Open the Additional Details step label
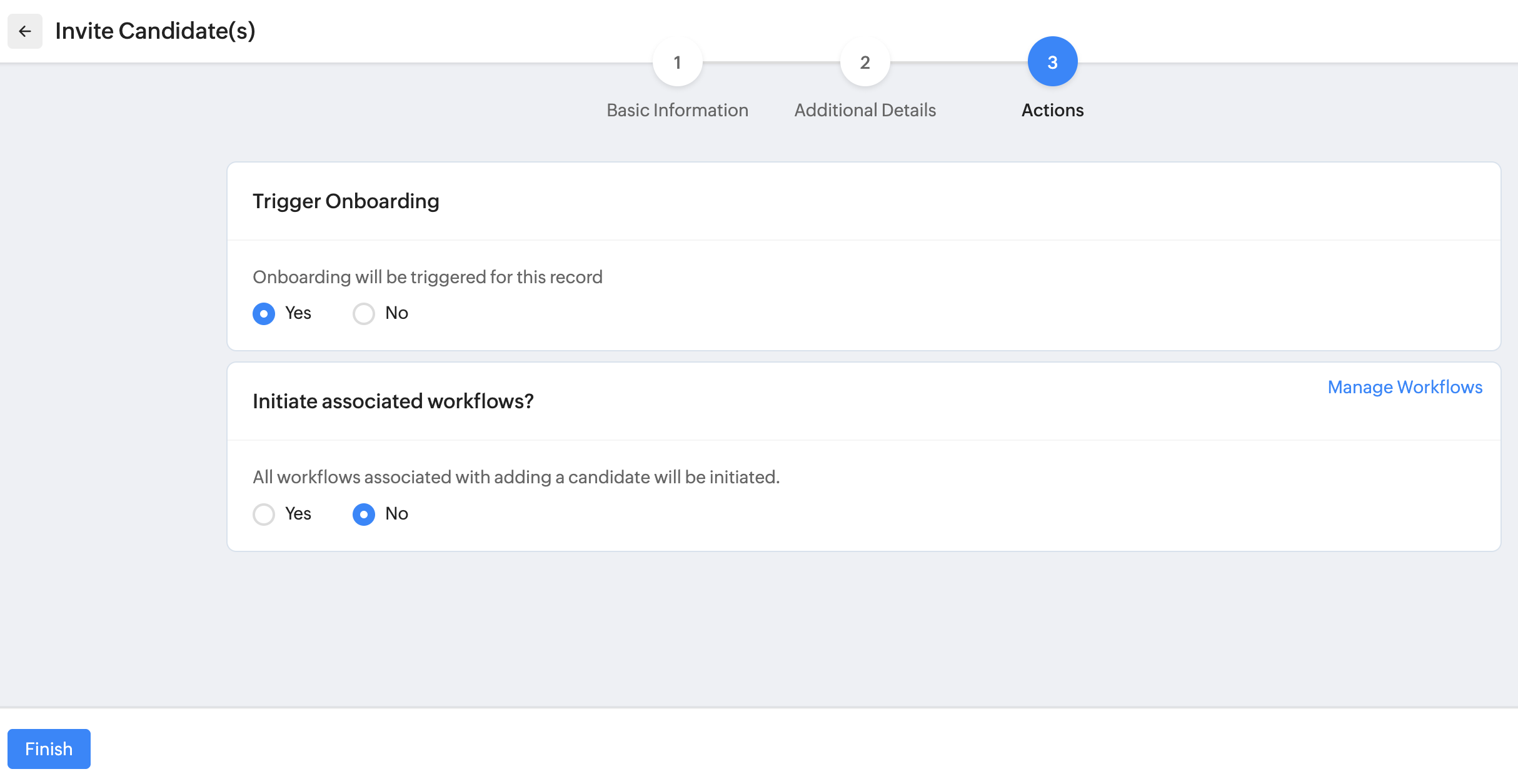Screen dimensions: 1518x784 pos(865,110)
